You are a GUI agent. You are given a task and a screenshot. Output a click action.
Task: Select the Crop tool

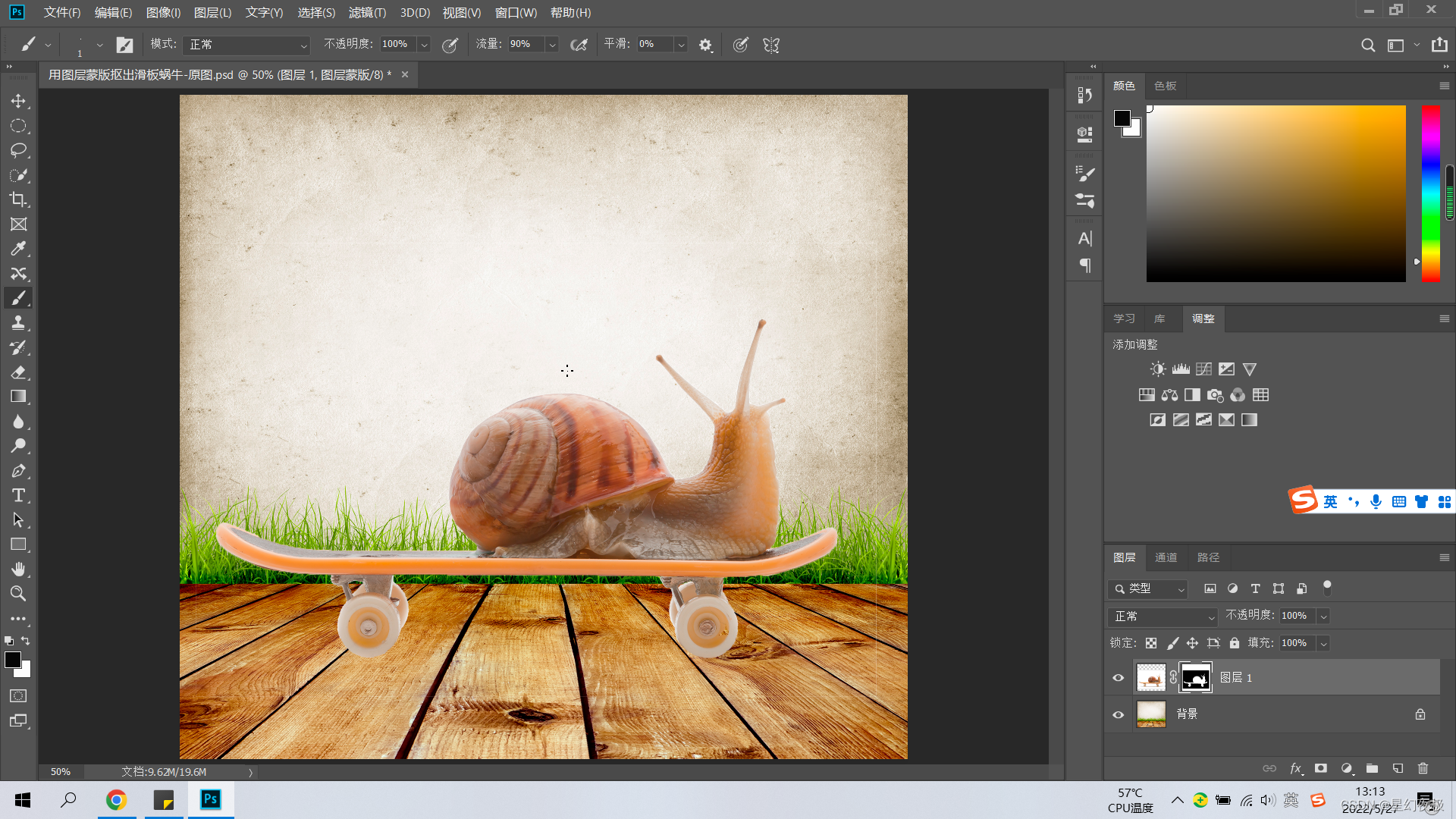point(18,199)
